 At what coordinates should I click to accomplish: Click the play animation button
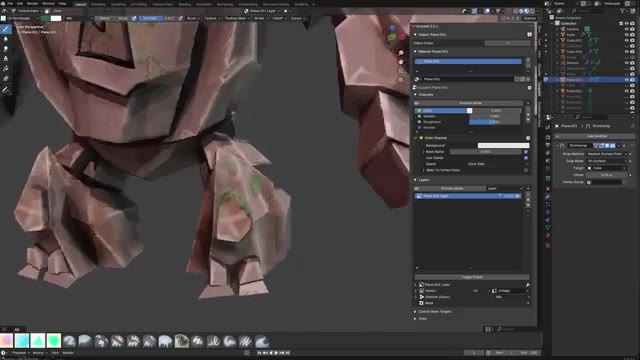[x=276, y=353]
